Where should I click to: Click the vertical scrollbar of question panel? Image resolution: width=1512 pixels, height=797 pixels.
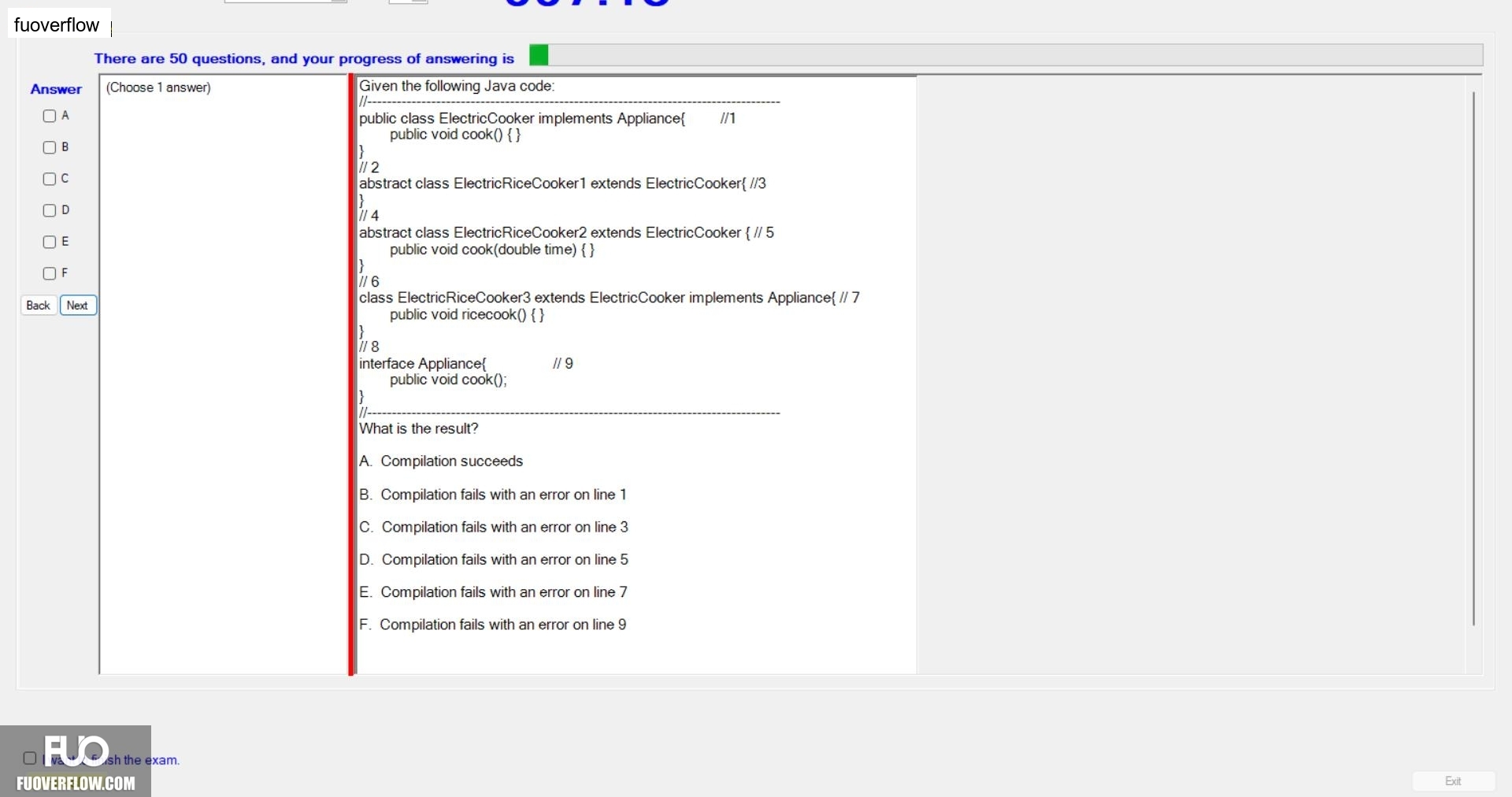click(x=1473, y=358)
